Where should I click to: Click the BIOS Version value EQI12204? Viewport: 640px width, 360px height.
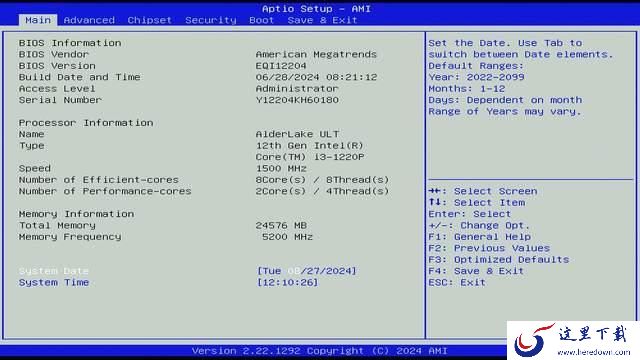pyautogui.click(x=281, y=66)
